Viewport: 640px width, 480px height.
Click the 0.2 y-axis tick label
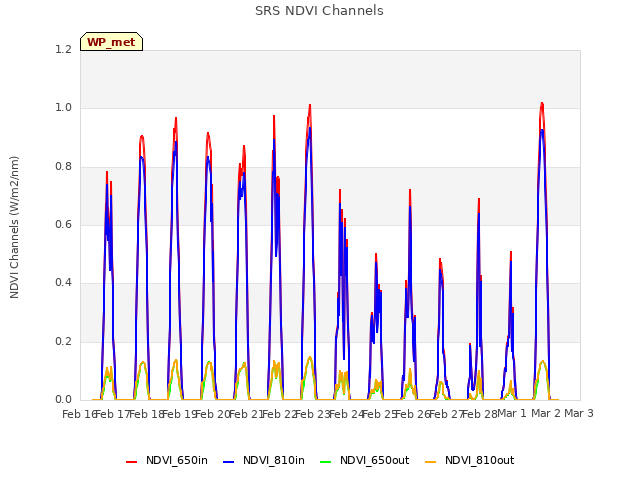pos(63,341)
